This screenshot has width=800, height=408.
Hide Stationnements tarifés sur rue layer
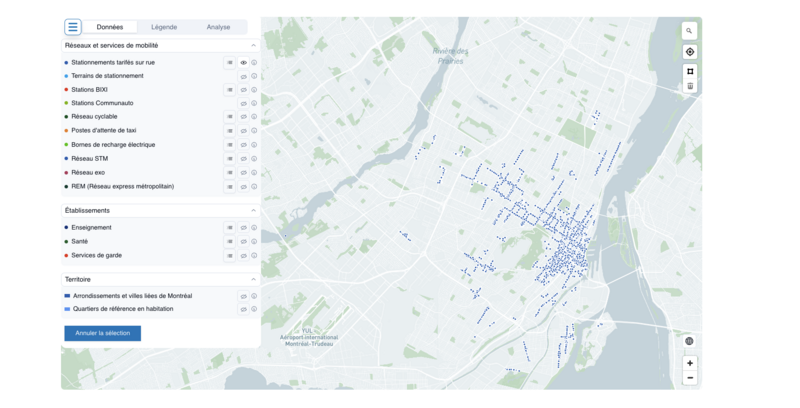(x=243, y=63)
